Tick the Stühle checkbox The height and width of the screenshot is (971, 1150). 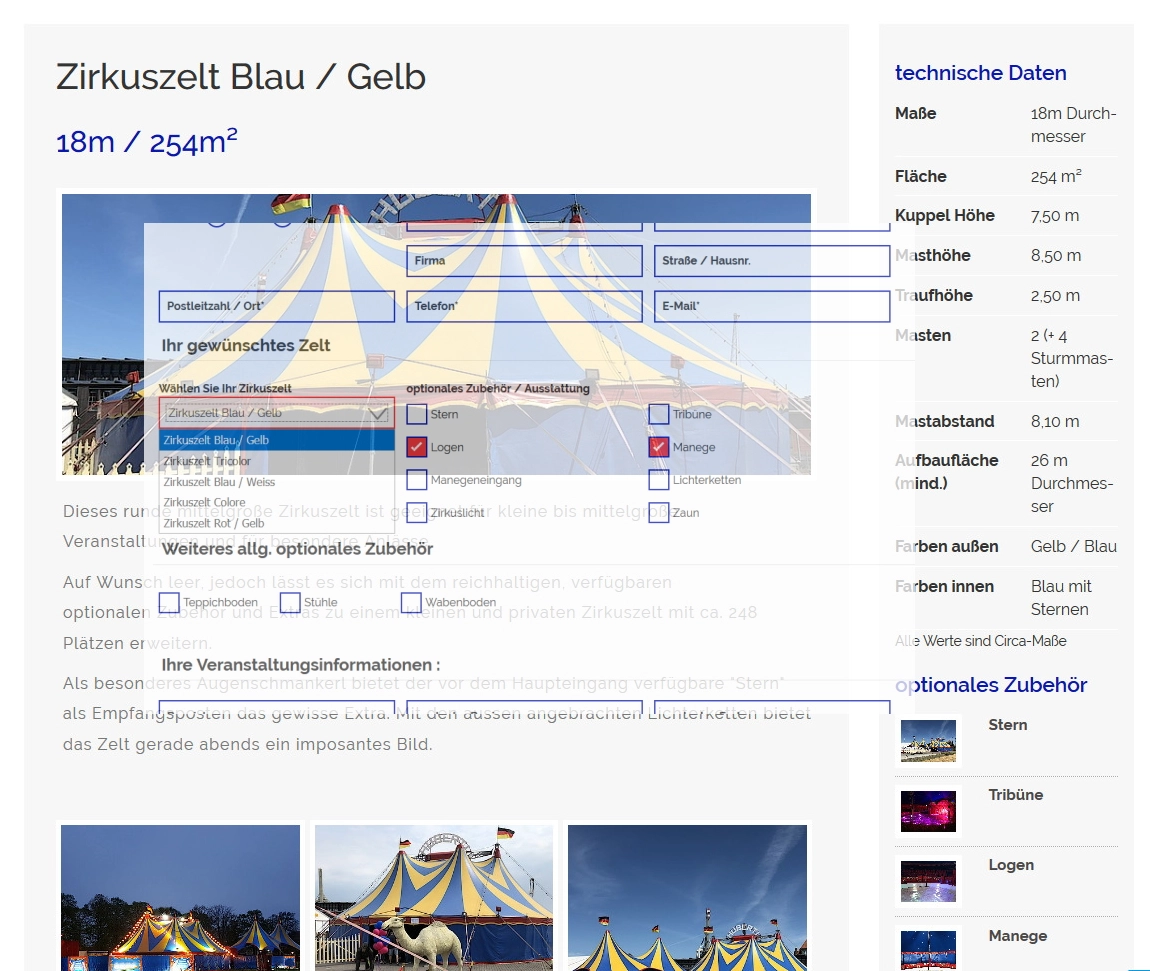(290, 602)
